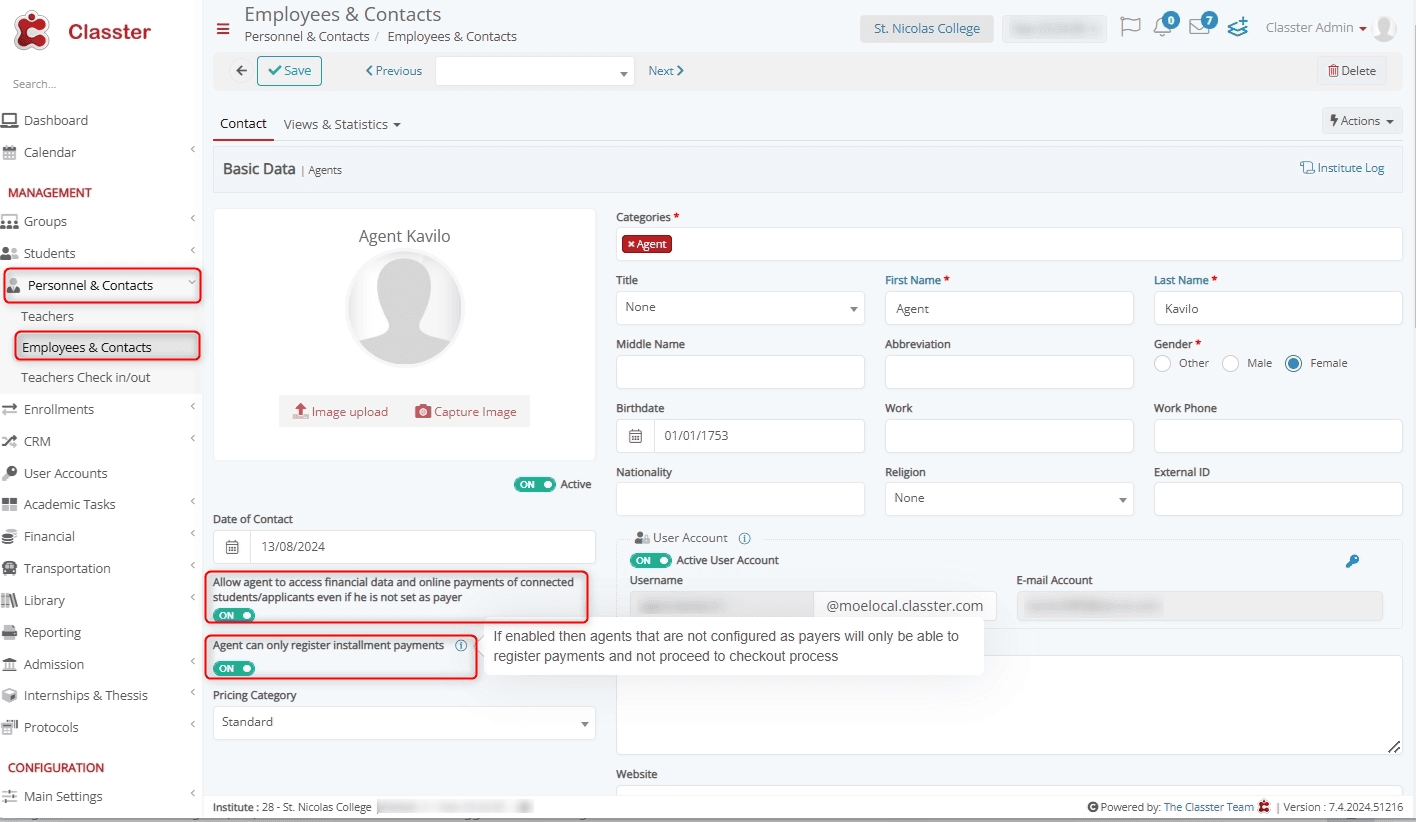Select Other gender radio button
This screenshot has height=822, width=1416.
coord(1163,364)
